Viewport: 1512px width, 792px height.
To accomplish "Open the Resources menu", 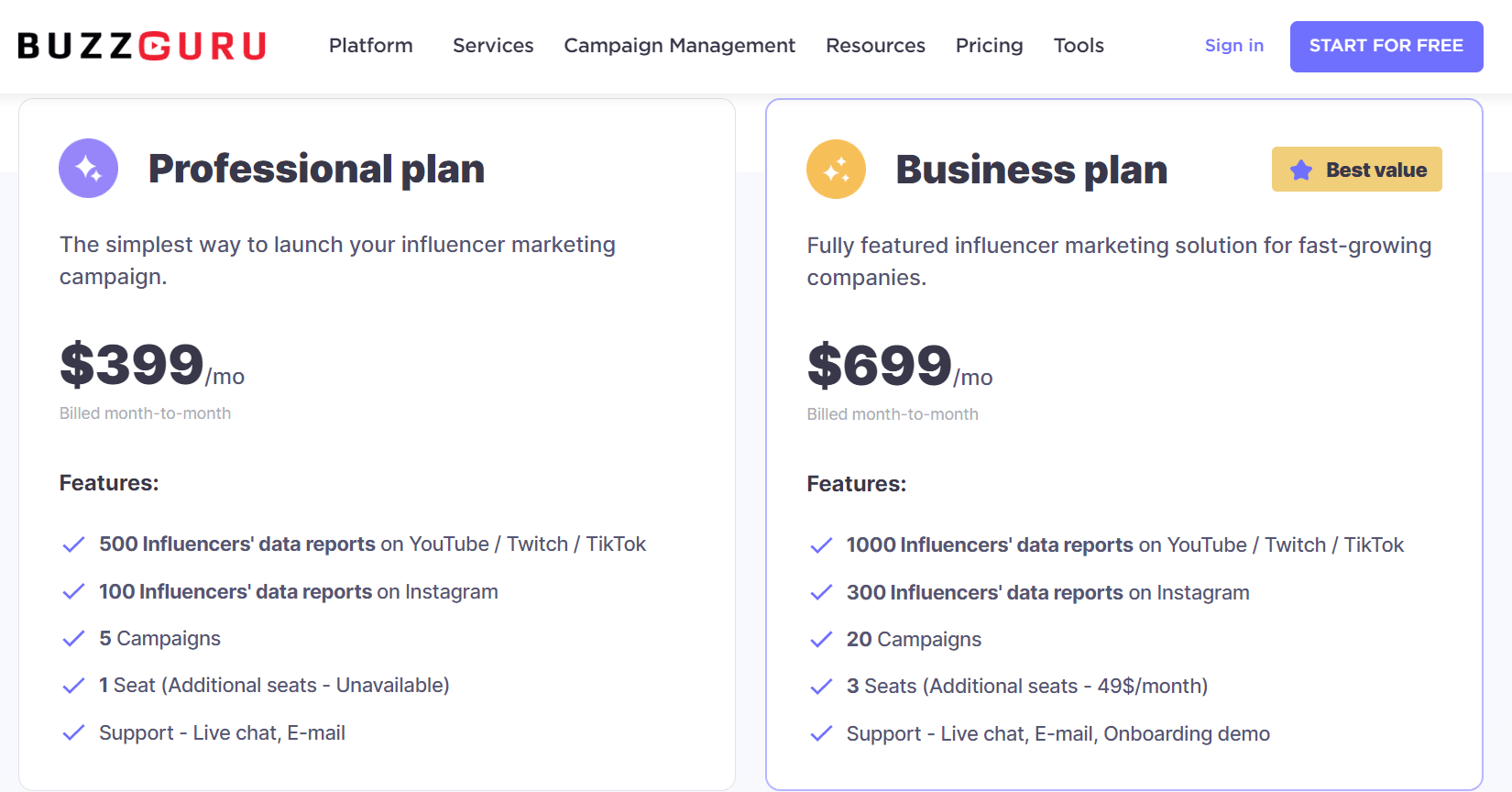I will (x=876, y=46).
